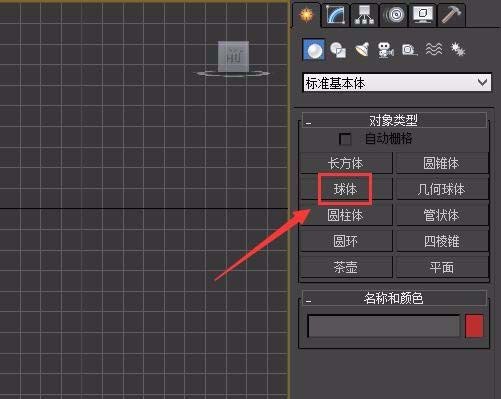Switch to the Modify panel tab

point(336,15)
